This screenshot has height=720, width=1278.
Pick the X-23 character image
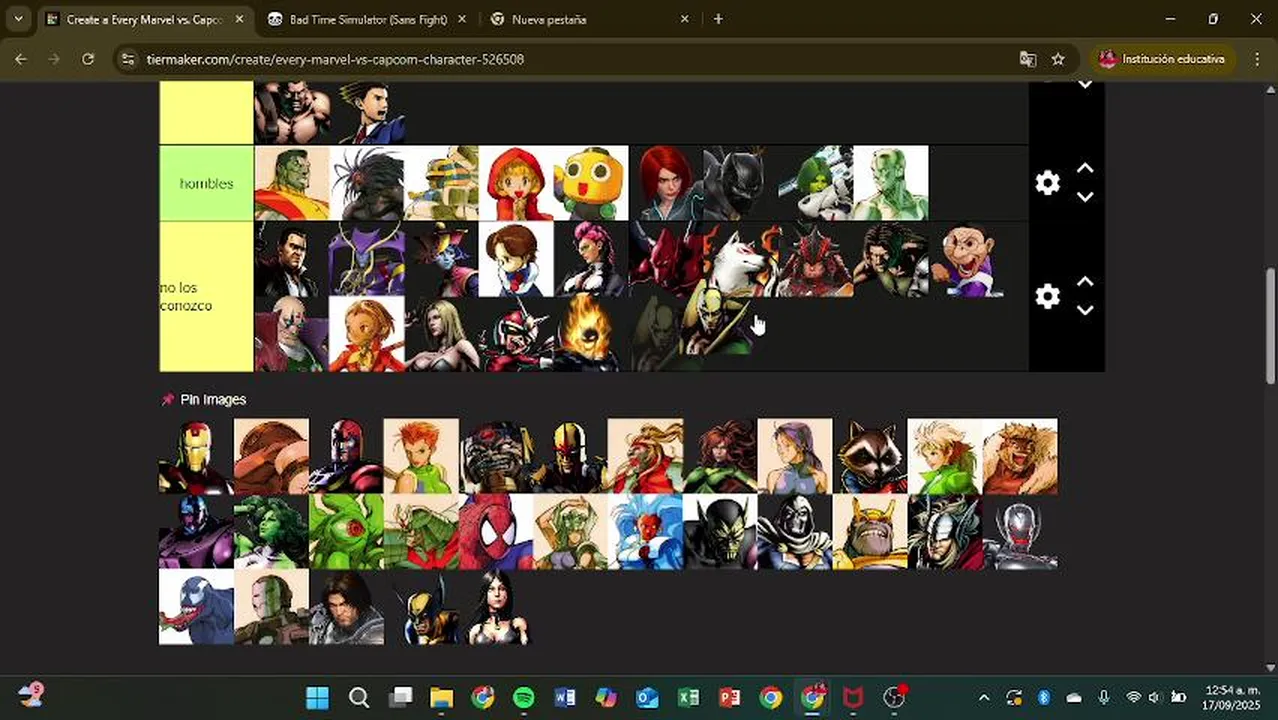point(496,606)
